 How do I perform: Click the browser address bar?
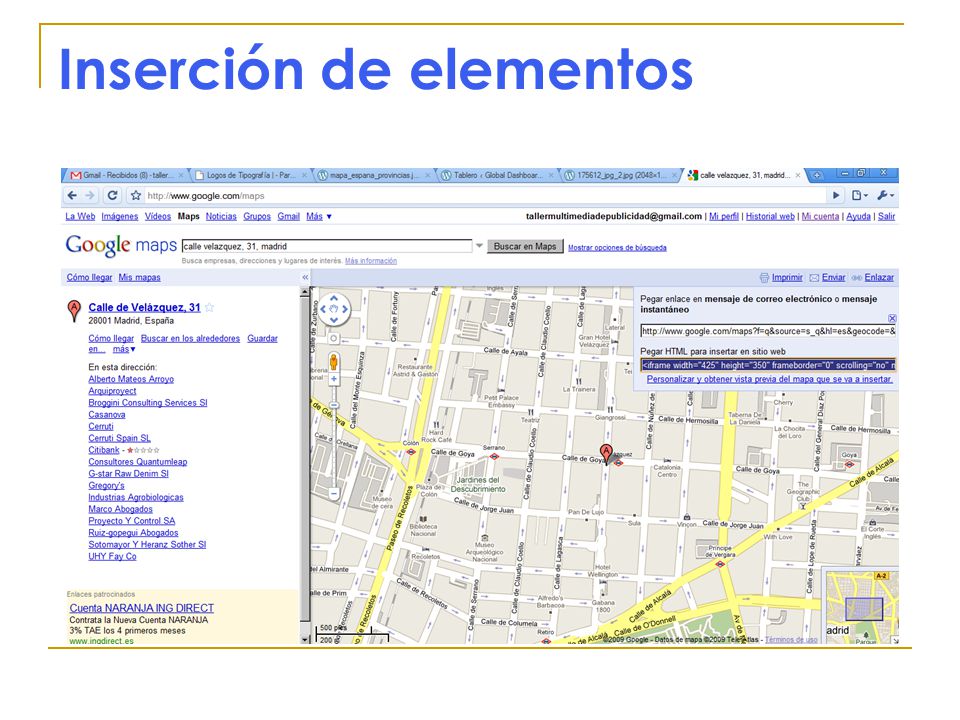tap(484, 196)
